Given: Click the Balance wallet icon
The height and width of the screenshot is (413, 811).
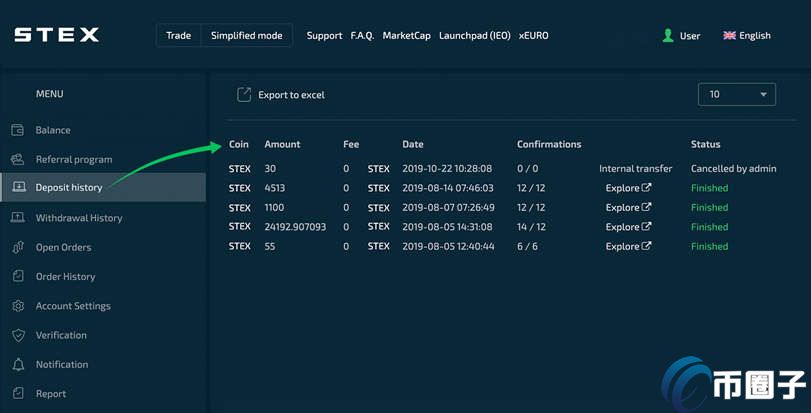Looking at the screenshot, I should [x=18, y=130].
